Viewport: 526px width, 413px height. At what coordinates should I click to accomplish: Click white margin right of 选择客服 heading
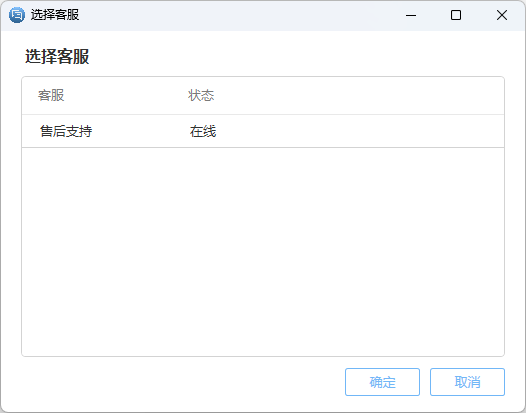(295, 56)
